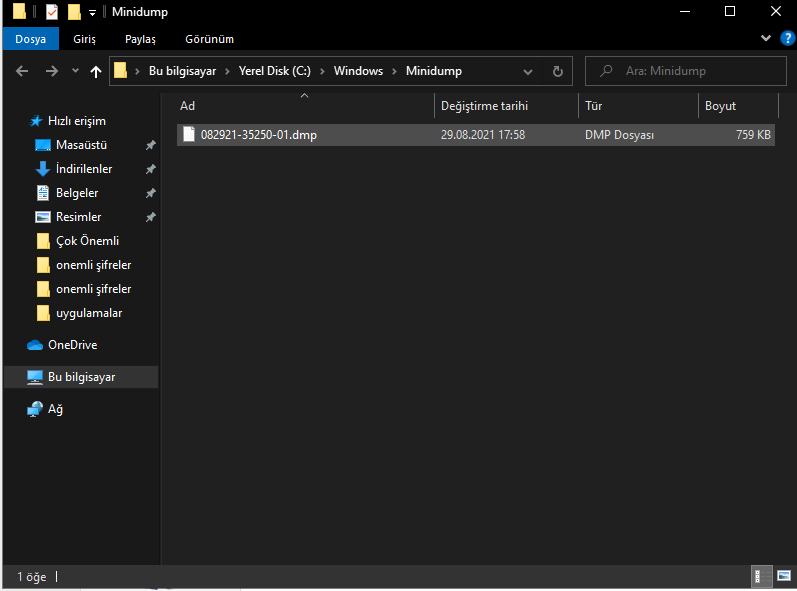The image size is (797, 591).
Task: Open the uygulamalar folder in sidebar
Action: coord(89,313)
